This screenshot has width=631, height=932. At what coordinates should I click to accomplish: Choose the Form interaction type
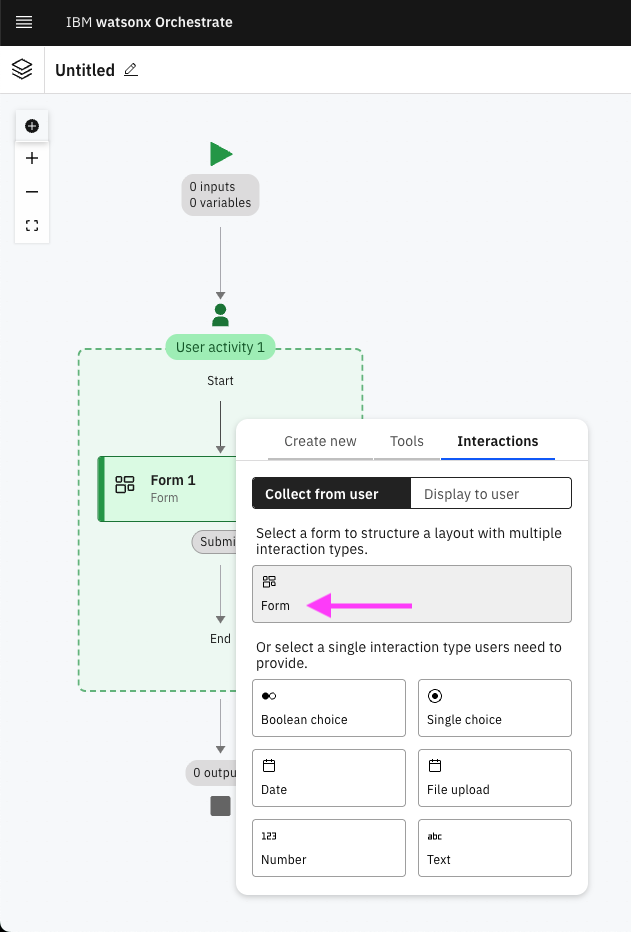point(412,594)
